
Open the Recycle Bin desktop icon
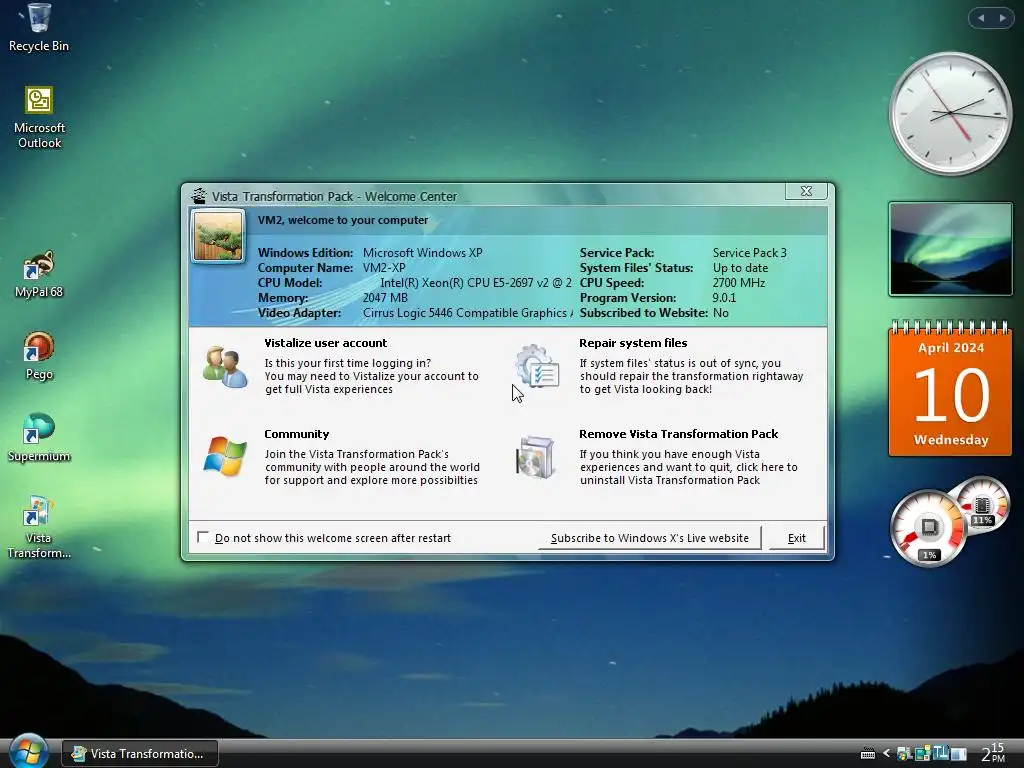[x=39, y=27]
